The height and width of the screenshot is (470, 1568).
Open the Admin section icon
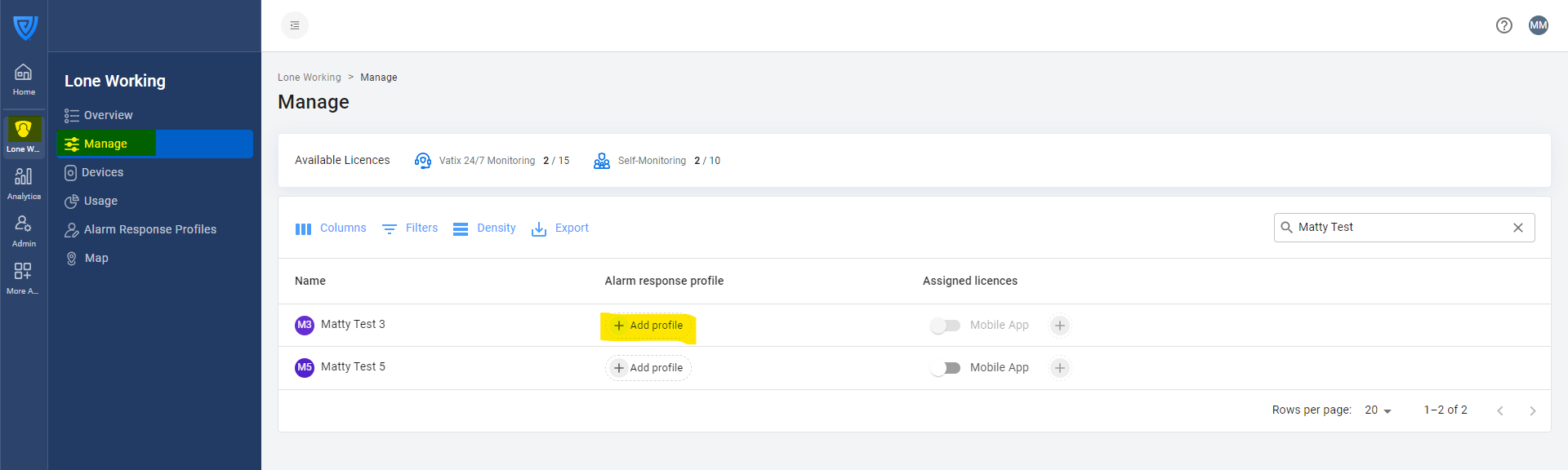coord(24,230)
